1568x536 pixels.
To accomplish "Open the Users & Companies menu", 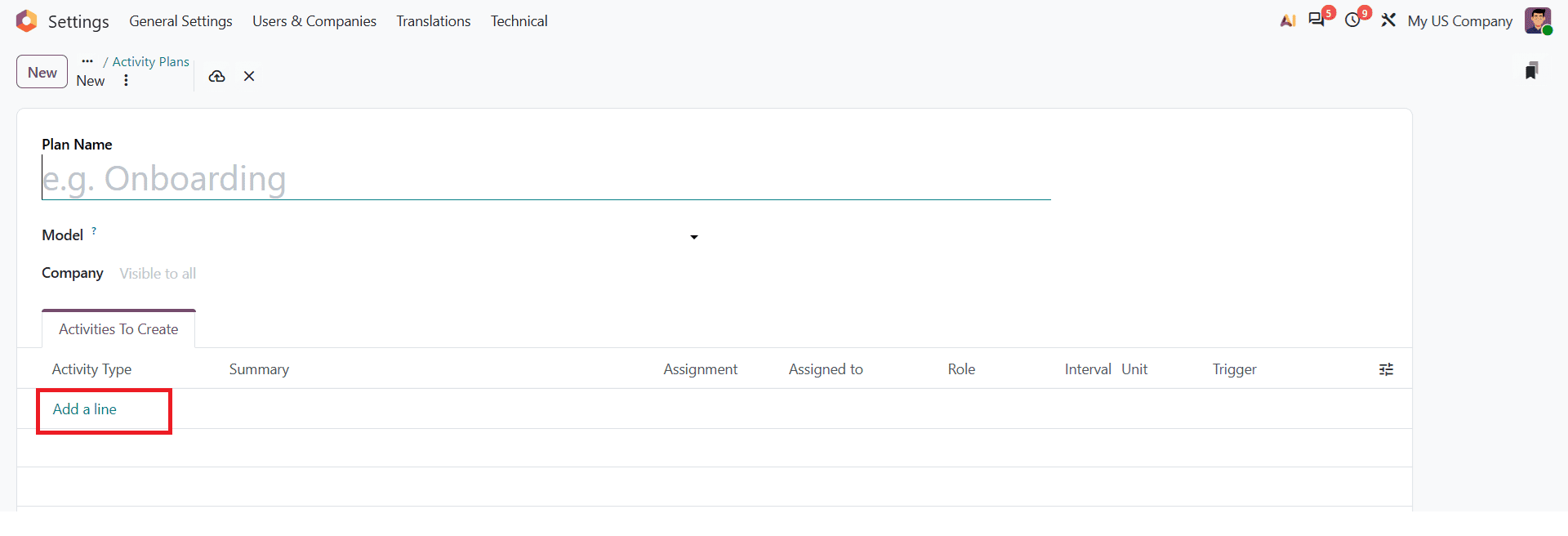I will (x=314, y=21).
